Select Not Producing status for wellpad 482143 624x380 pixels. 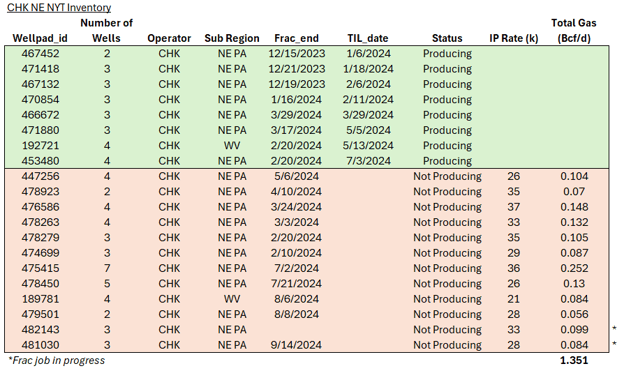click(447, 330)
